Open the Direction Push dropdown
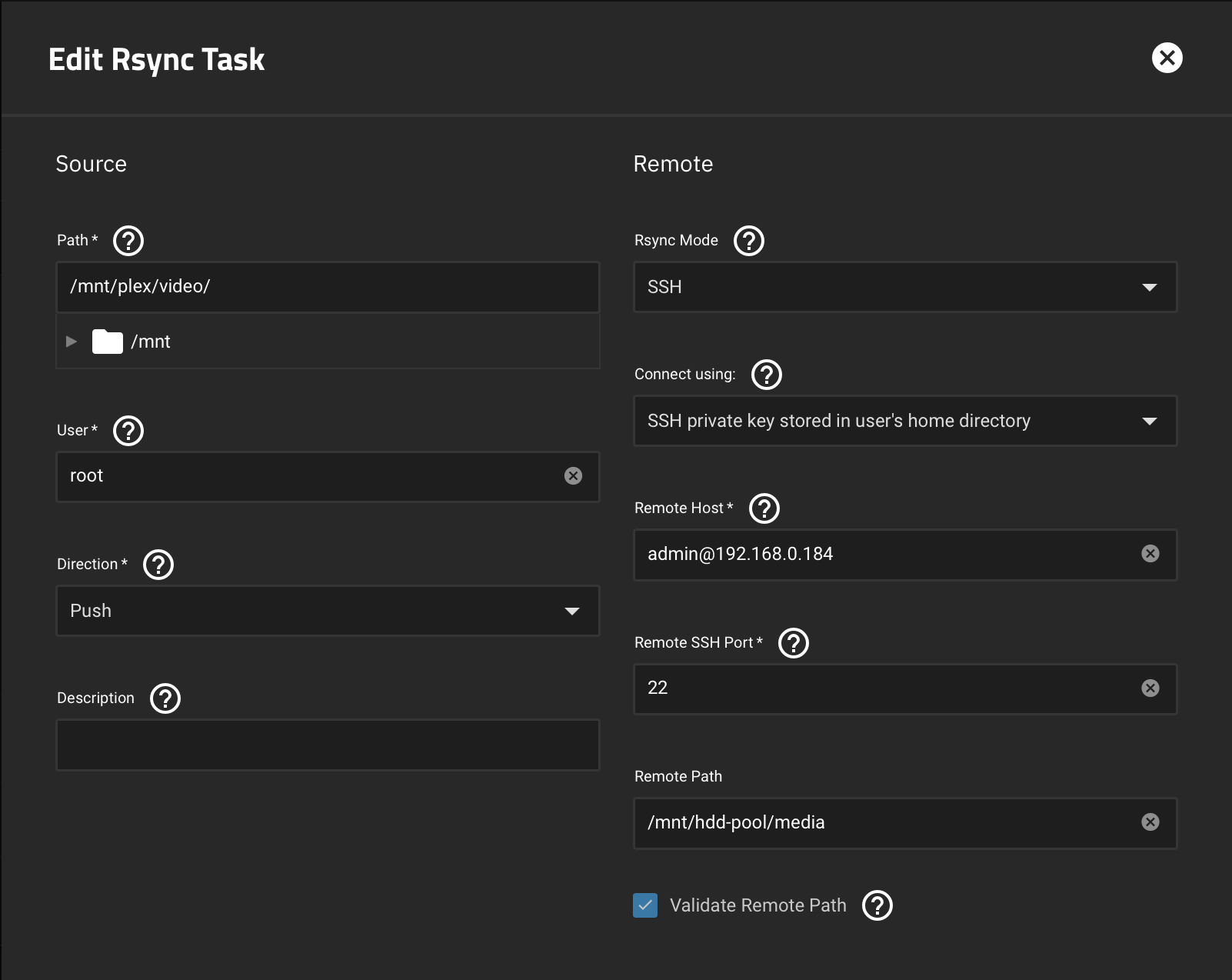 (328, 611)
